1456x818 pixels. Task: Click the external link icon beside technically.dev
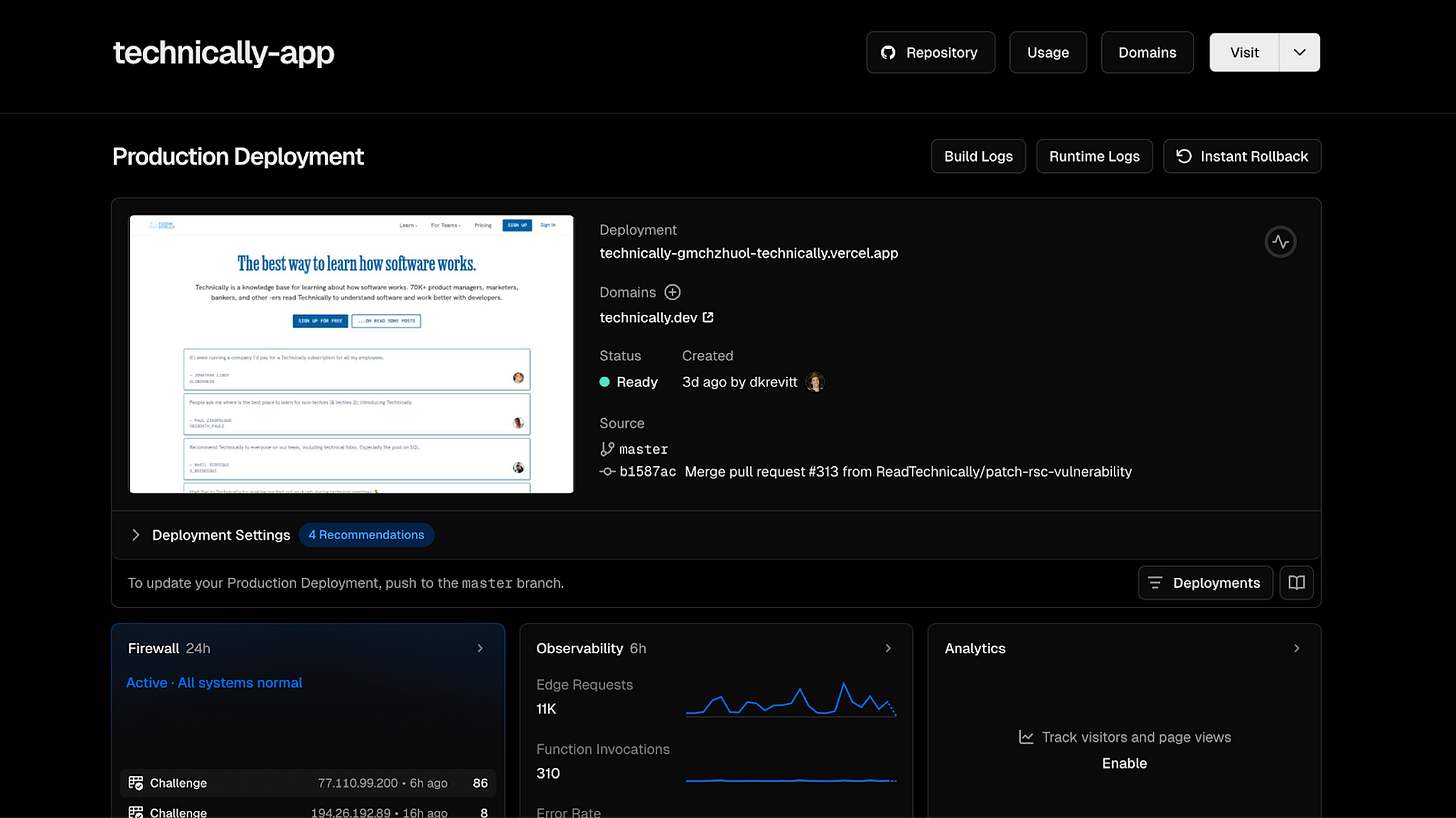click(x=708, y=318)
